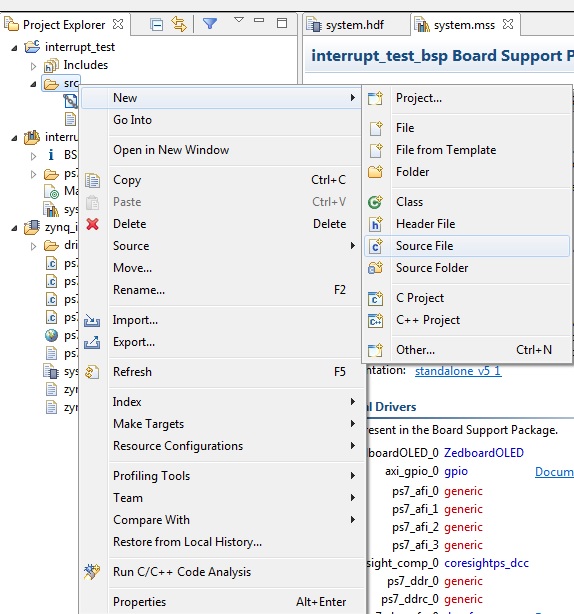Expand the Includes node

pos(33,66)
